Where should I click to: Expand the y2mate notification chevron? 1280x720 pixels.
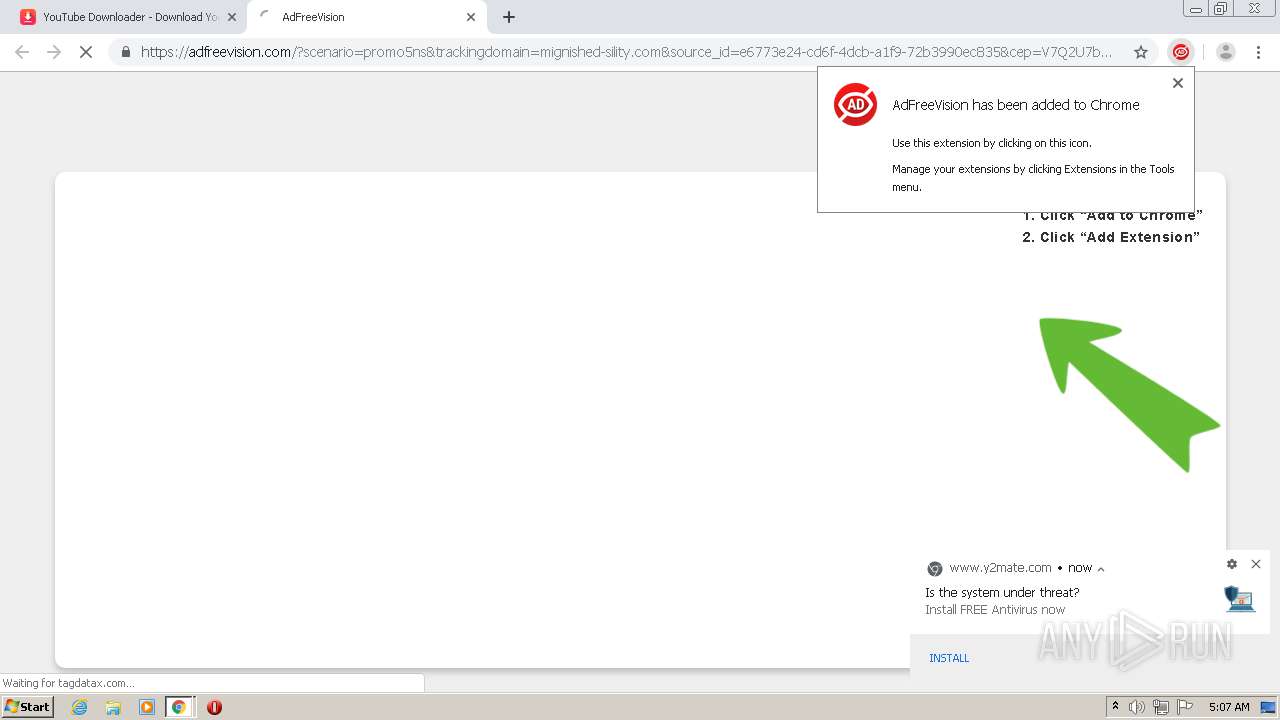(1101, 568)
